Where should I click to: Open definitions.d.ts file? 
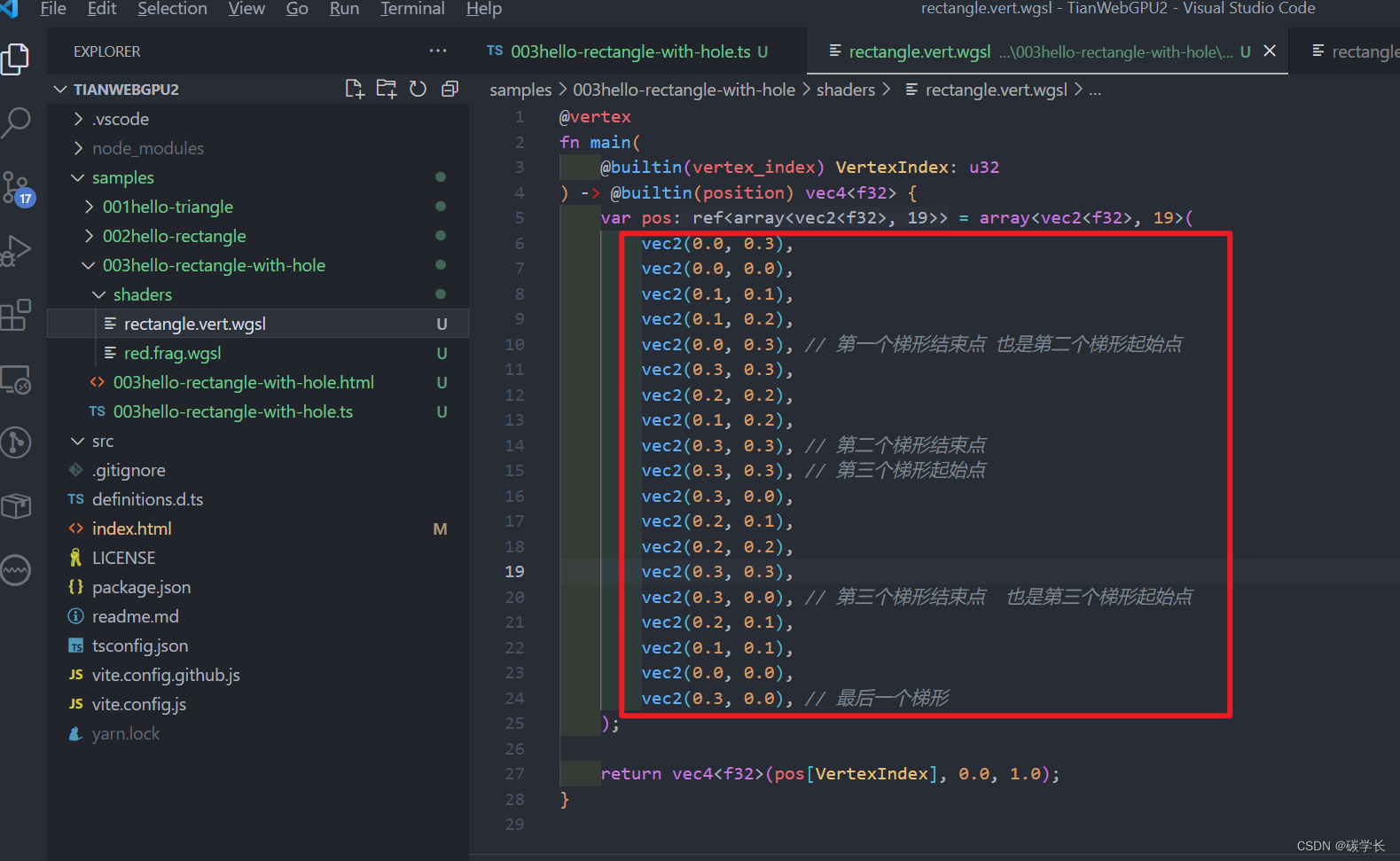tap(258, 499)
